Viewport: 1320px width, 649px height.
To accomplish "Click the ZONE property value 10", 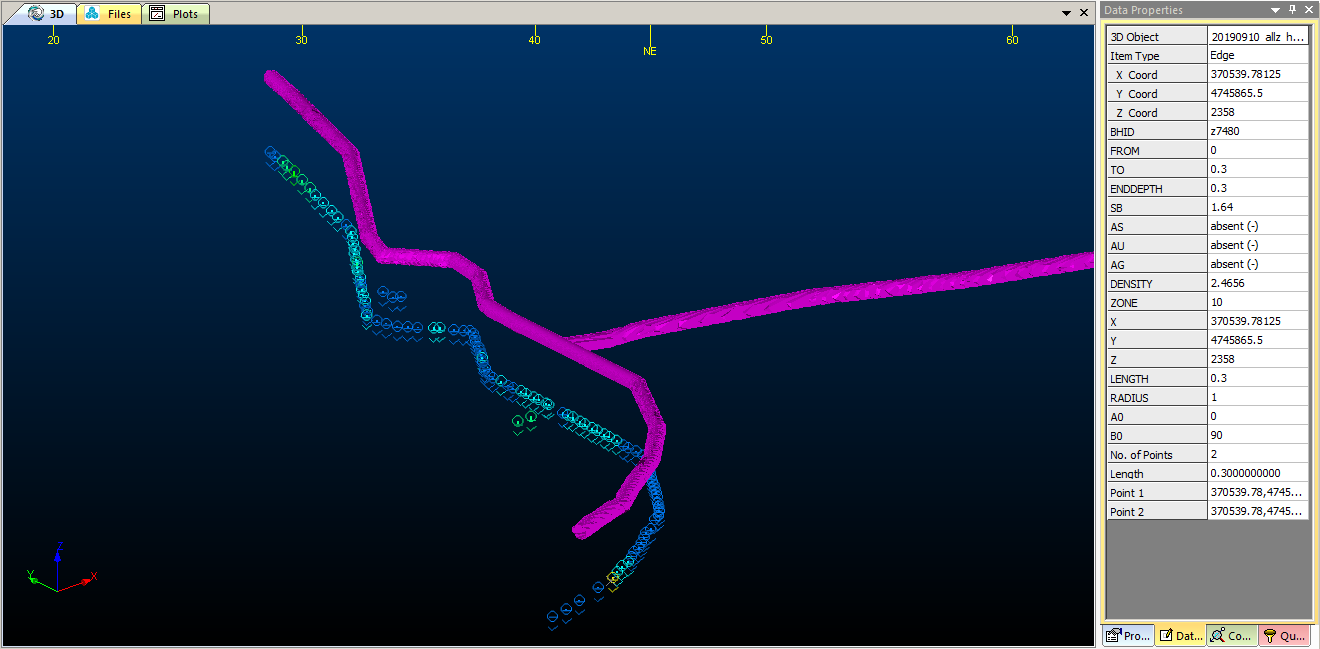I will click(1257, 303).
